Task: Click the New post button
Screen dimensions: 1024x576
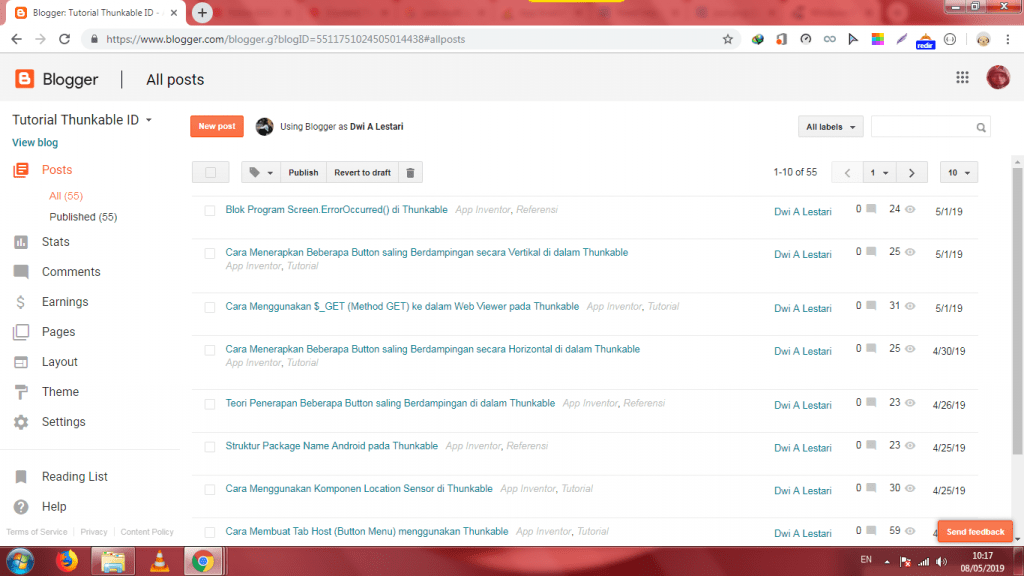Action: coord(217,126)
